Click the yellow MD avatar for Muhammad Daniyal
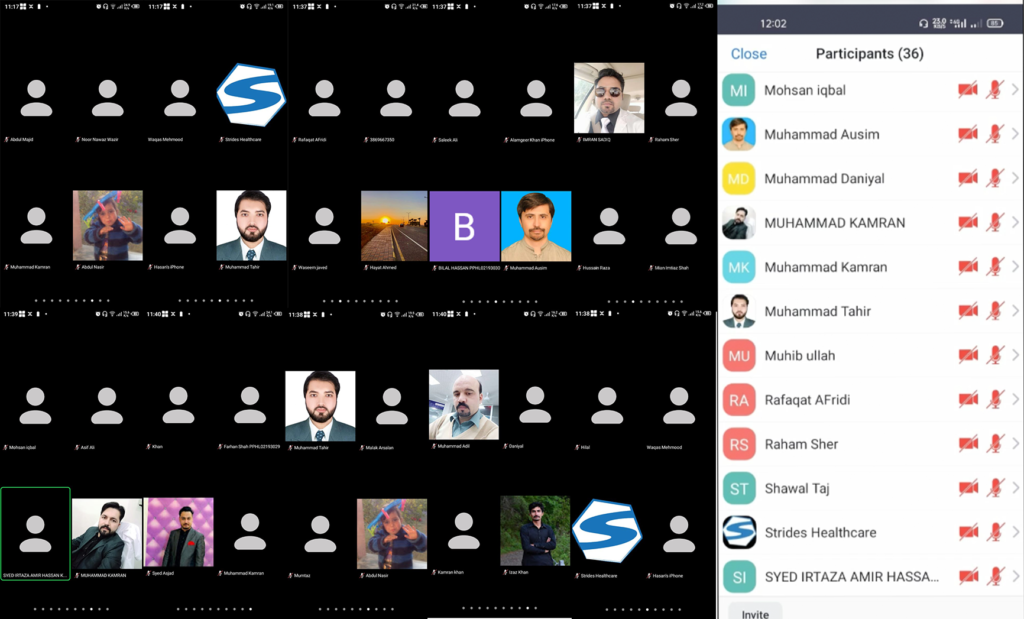Viewport: 1024px width, 619px height. point(738,179)
